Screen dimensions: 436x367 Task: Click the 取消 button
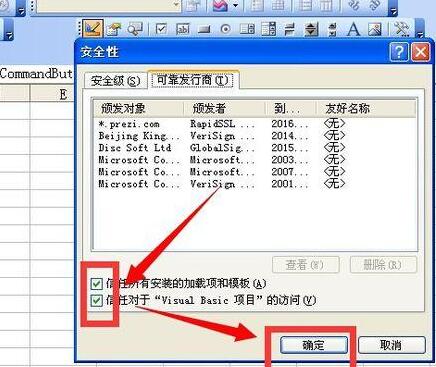(391, 345)
